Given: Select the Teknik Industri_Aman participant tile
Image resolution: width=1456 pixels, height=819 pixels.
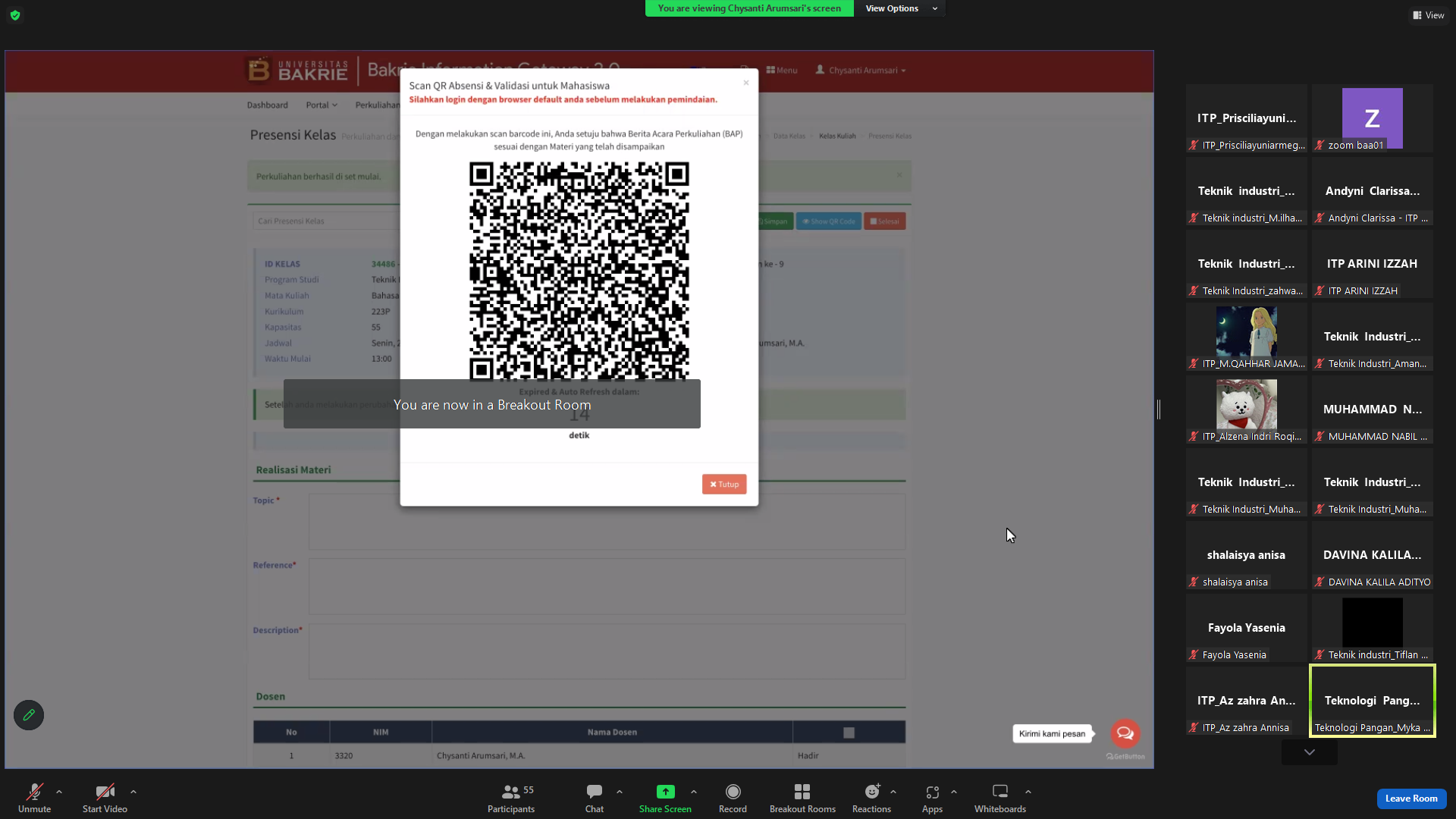Looking at the screenshot, I should click(1373, 337).
